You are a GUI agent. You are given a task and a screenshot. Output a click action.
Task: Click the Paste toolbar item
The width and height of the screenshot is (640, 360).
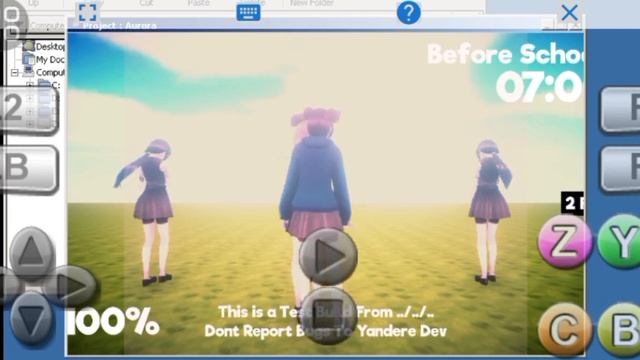point(198,3)
